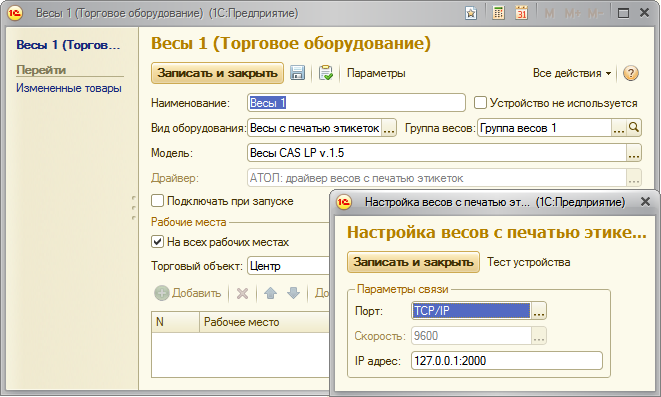Click the IP адрес input field
This screenshot has width=661, height=397.
click(507, 361)
